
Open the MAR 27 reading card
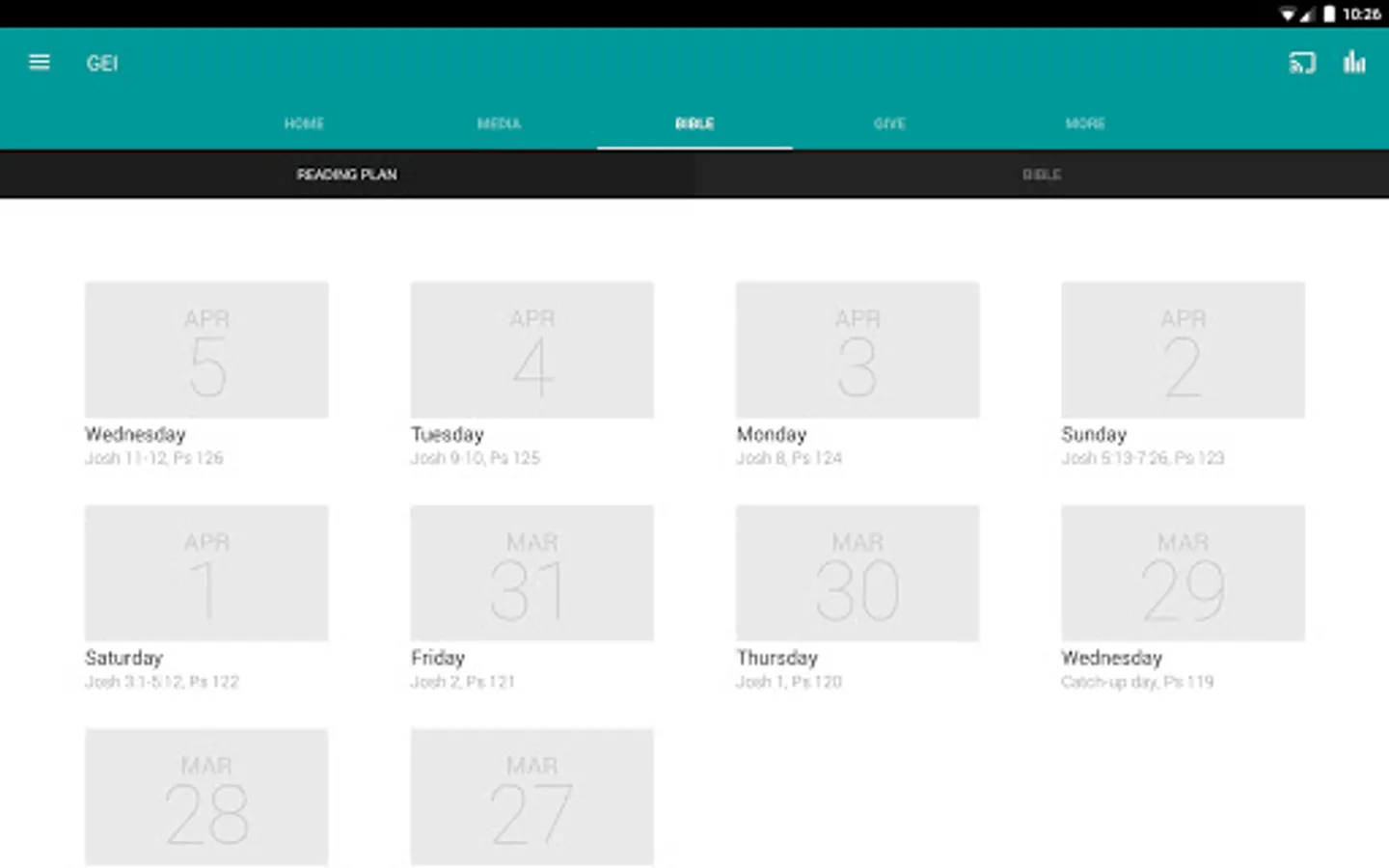coord(532,798)
